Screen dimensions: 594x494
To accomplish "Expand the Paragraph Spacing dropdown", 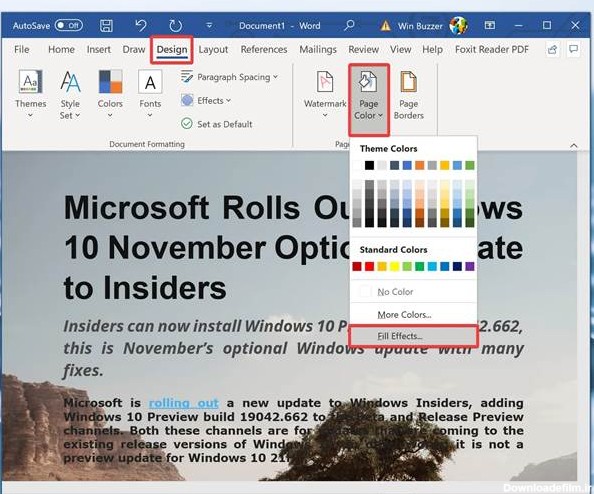I will click(229, 77).
